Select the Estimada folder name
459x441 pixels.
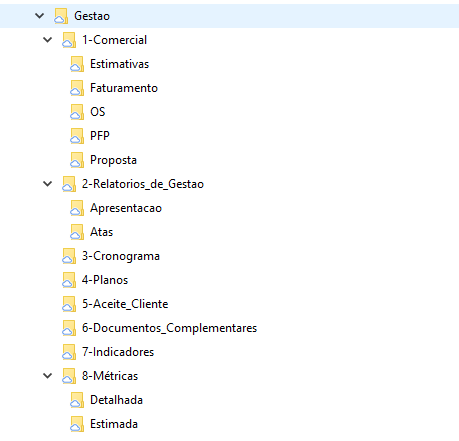coord(114,424)
